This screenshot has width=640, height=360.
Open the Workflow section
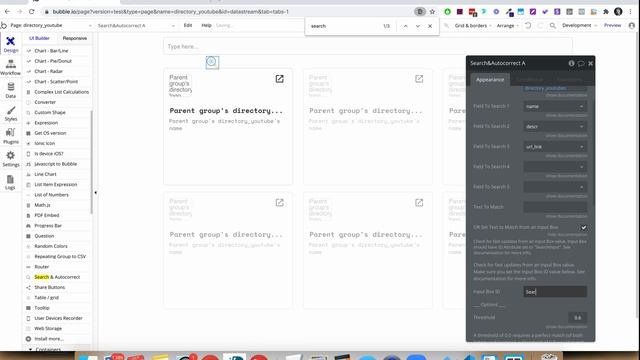[x=11, y=67]
